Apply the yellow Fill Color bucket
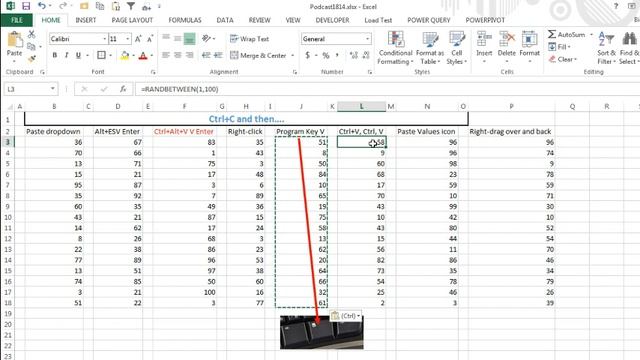Viewport: 640px width, 360px height. (125, 56)
